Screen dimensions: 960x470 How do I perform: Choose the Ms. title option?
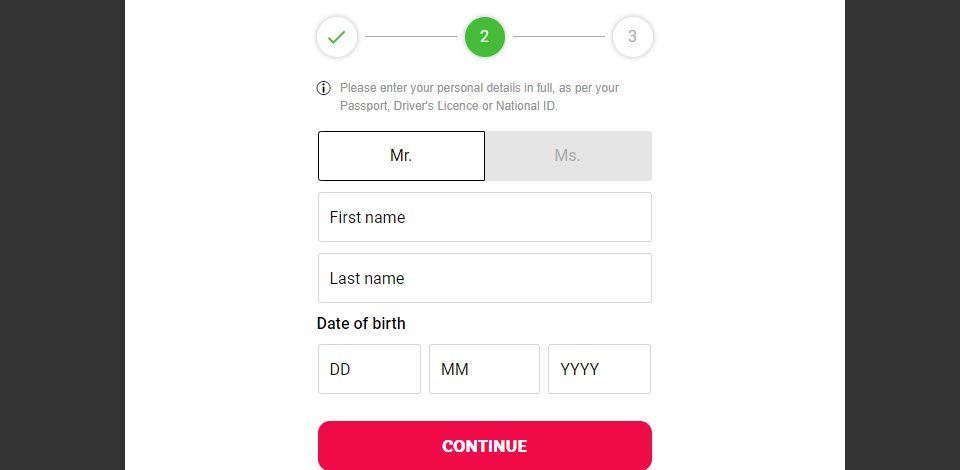tap(568, 155)
